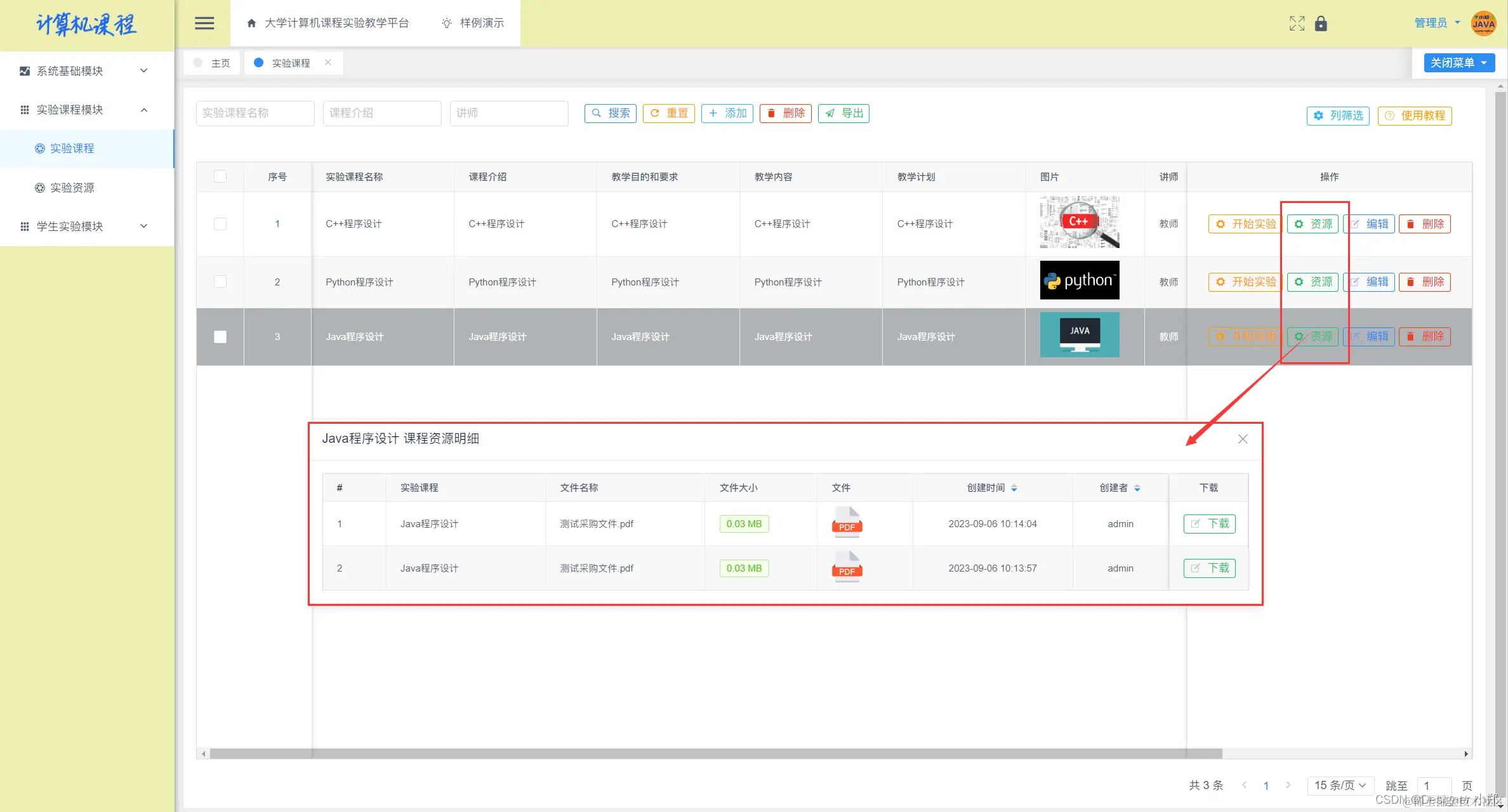Viewport: 1508px width, 812px height.
Task: Click the horizontal table scrollbar
Action: 715,754
